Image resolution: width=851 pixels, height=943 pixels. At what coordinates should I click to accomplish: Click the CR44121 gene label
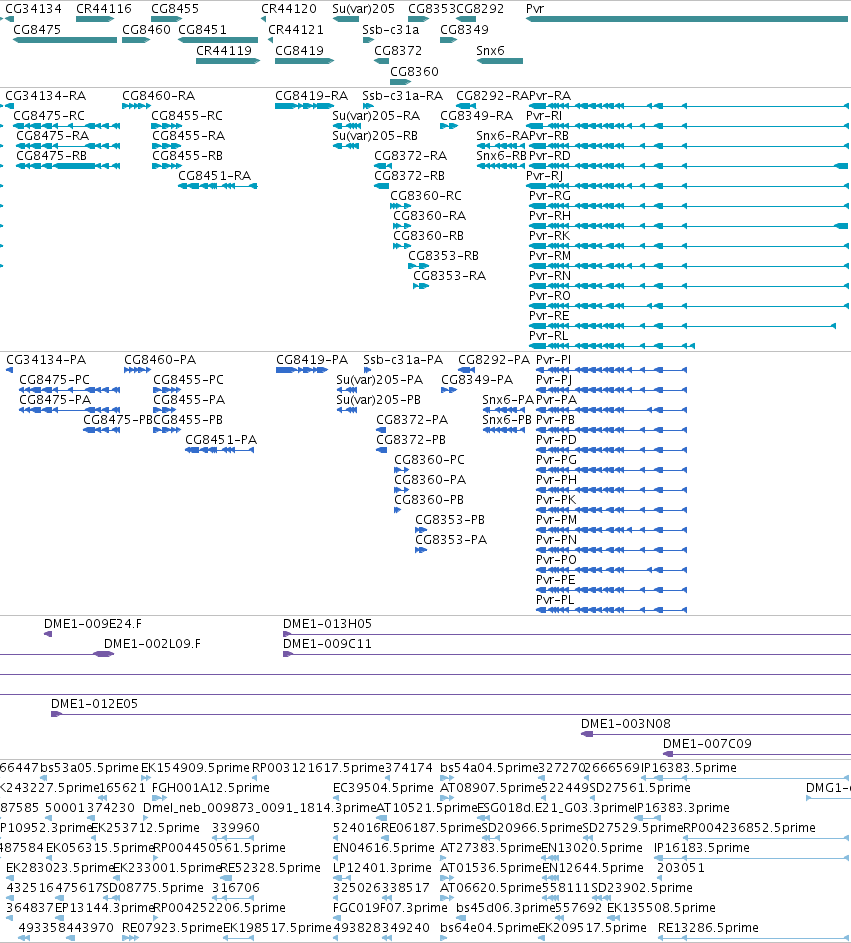(x=295, y=29)
